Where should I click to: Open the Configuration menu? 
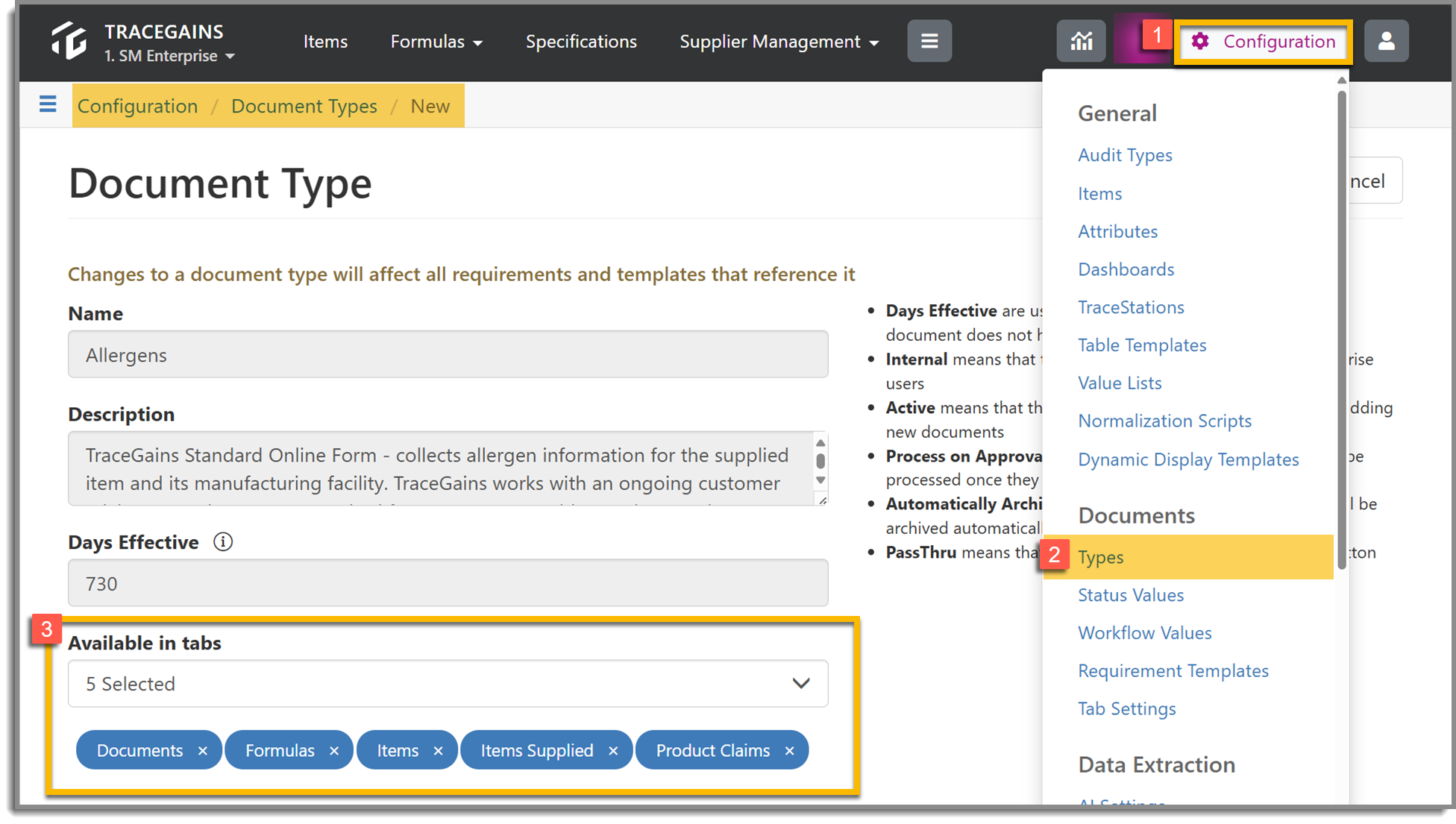click(1264, 42)
